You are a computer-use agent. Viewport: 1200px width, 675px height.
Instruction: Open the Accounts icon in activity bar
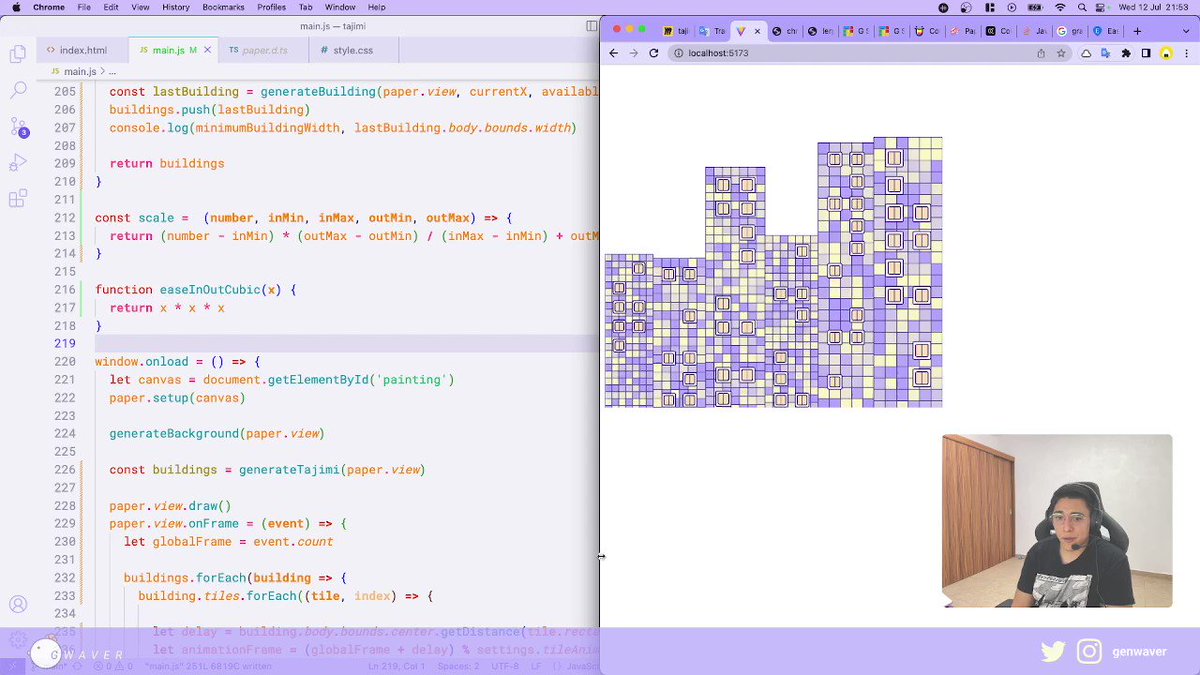coord(18,604)
